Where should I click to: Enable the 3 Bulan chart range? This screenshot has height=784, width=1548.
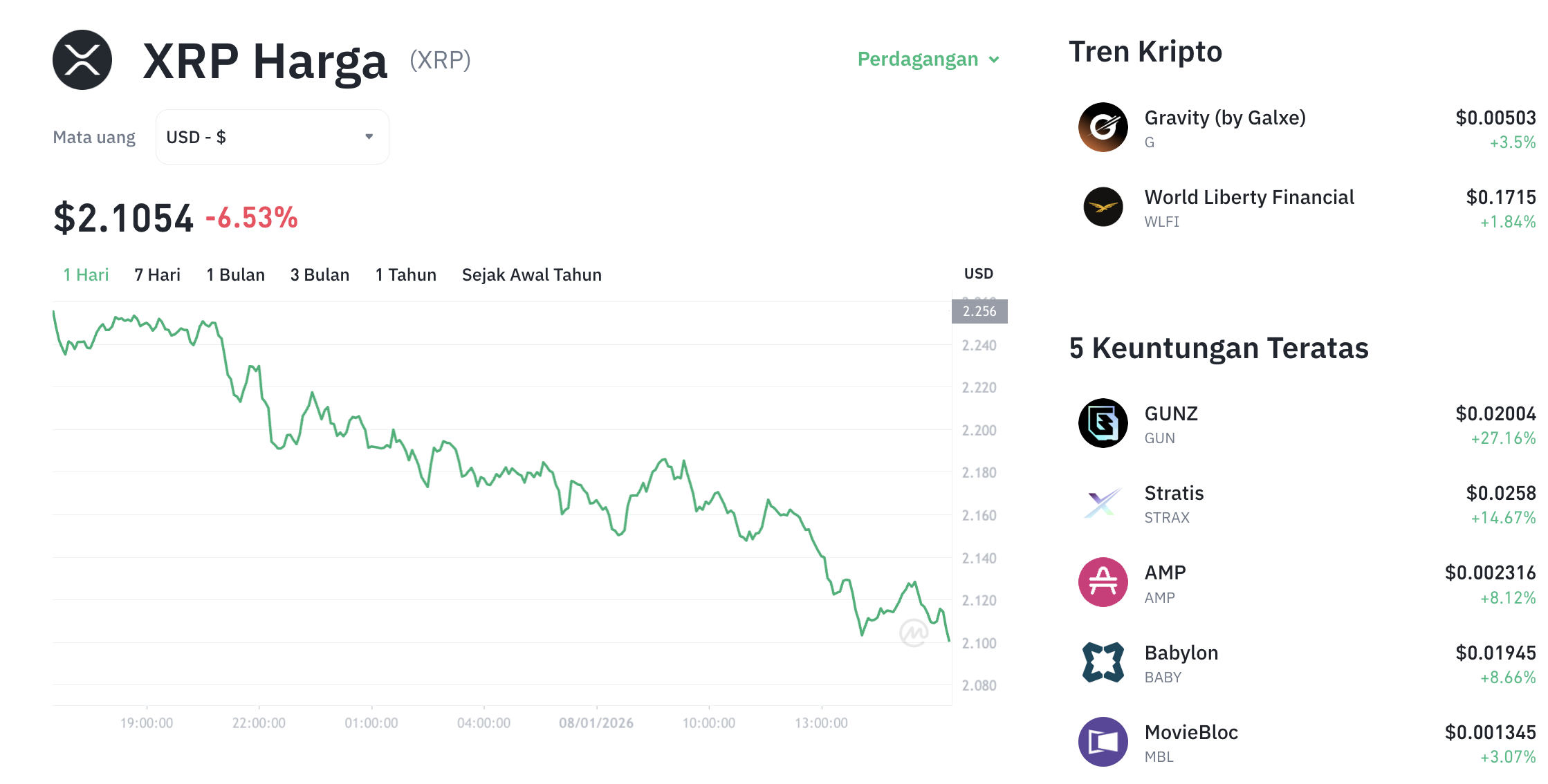tap(320, 274)
